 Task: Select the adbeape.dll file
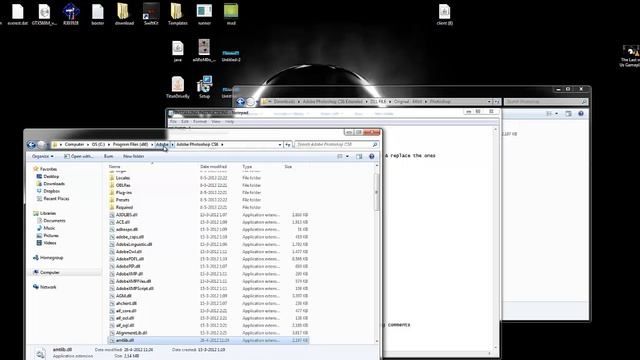127,229
